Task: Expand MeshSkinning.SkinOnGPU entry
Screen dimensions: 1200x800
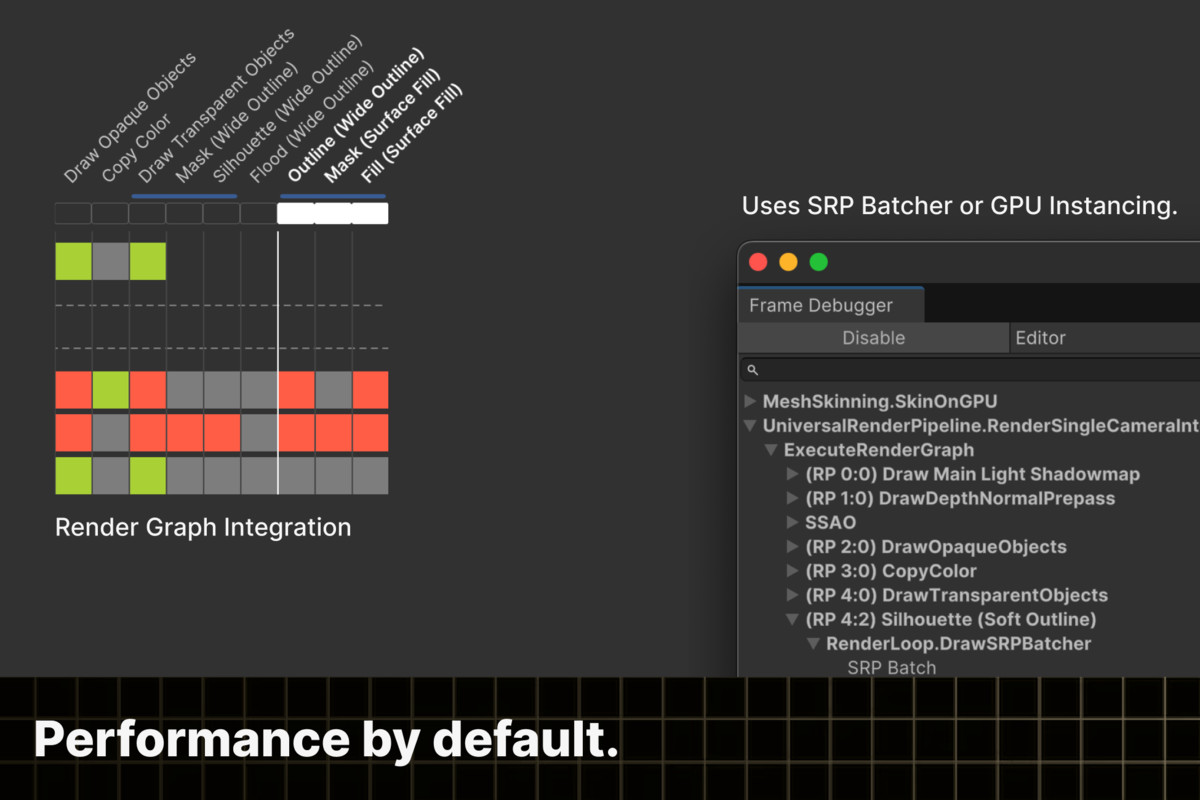Action: coord(750,402)
